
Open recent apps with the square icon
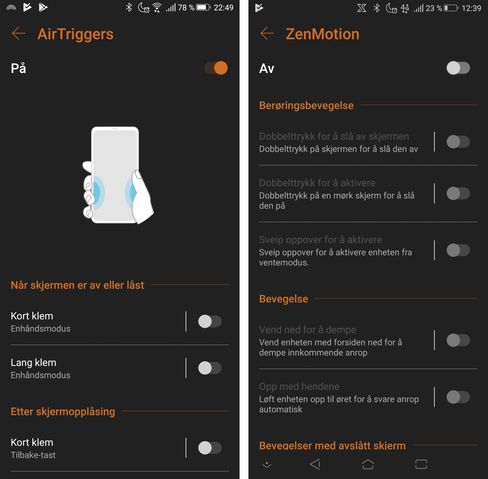[421, 464]
